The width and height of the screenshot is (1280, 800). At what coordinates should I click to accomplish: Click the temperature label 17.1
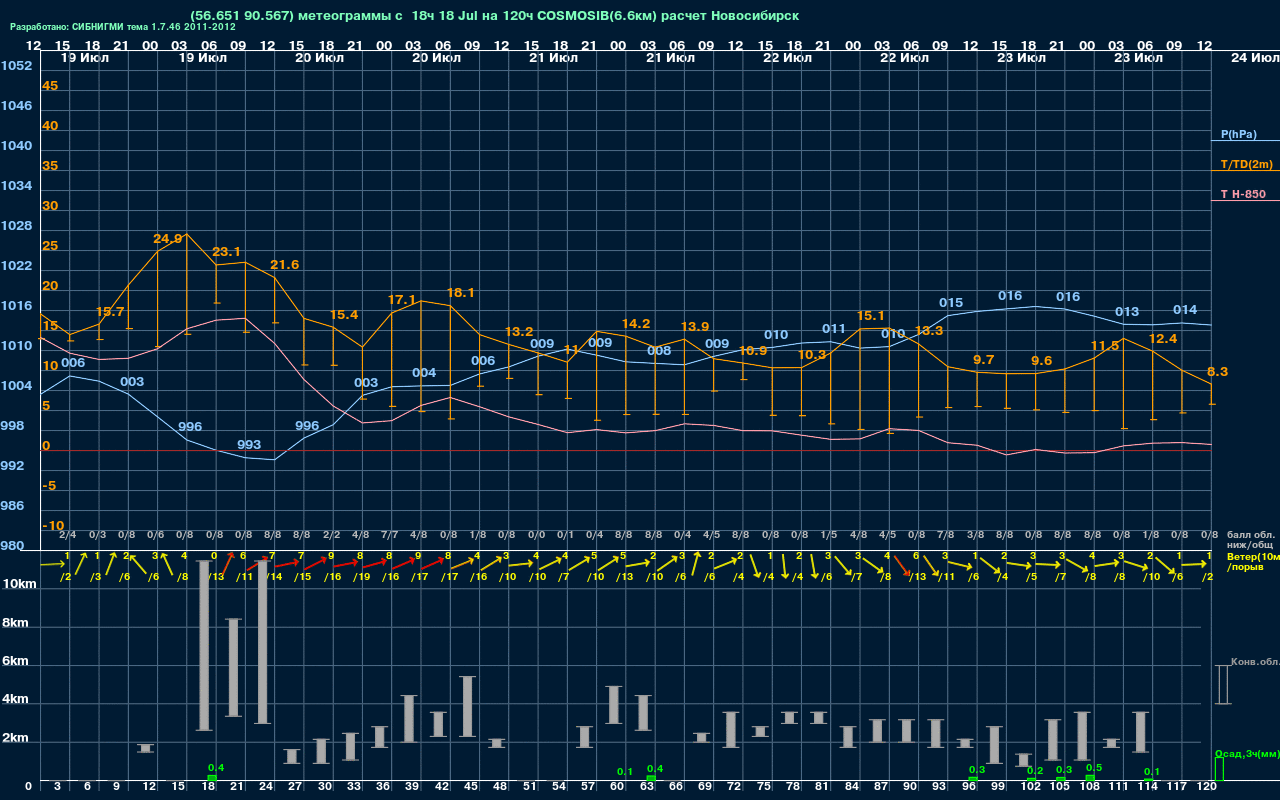tap(402, 300)
